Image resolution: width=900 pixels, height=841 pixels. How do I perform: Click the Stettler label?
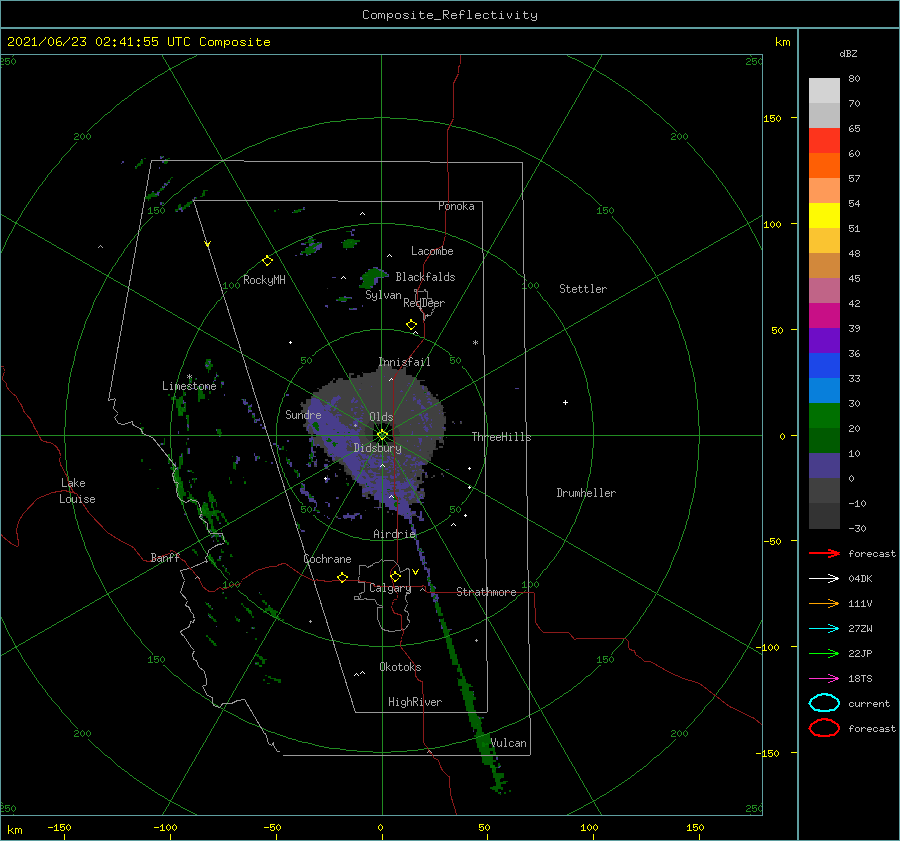(x=583, y=289)
